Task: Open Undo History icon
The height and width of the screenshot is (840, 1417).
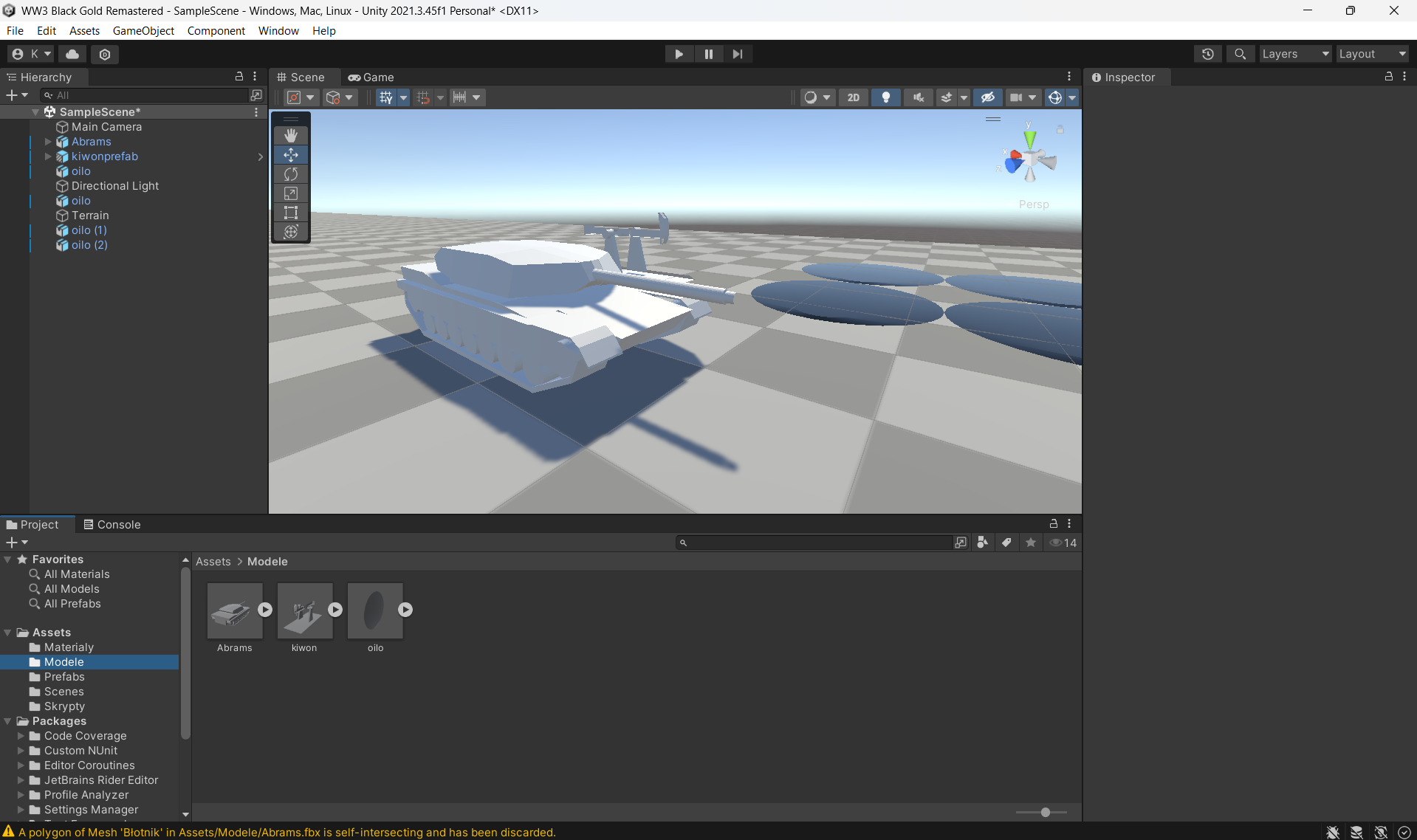Action: (x=1208, y=54)
